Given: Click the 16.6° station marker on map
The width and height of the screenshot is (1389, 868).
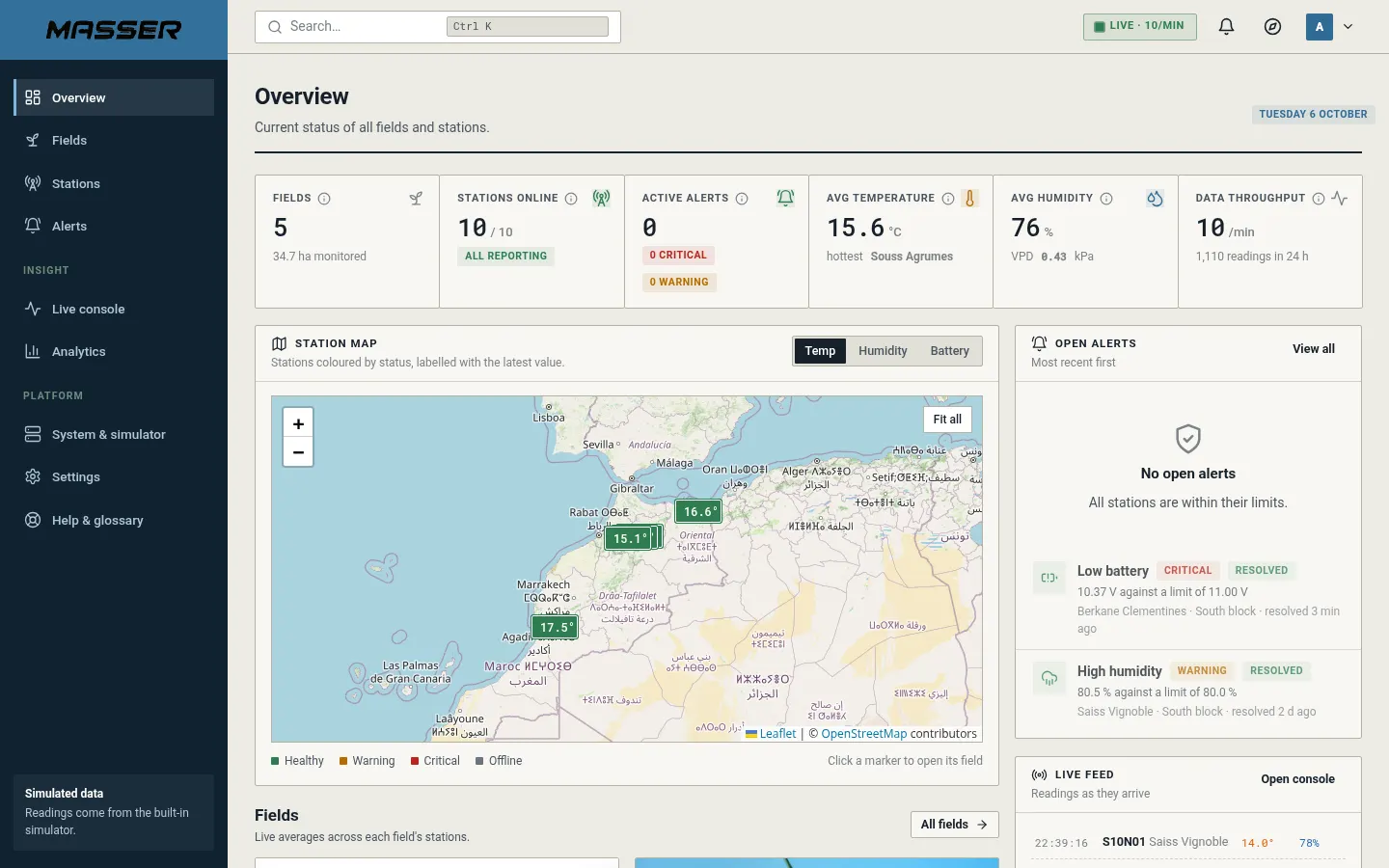Looking at the screenshot, I should tap(699, 511).
